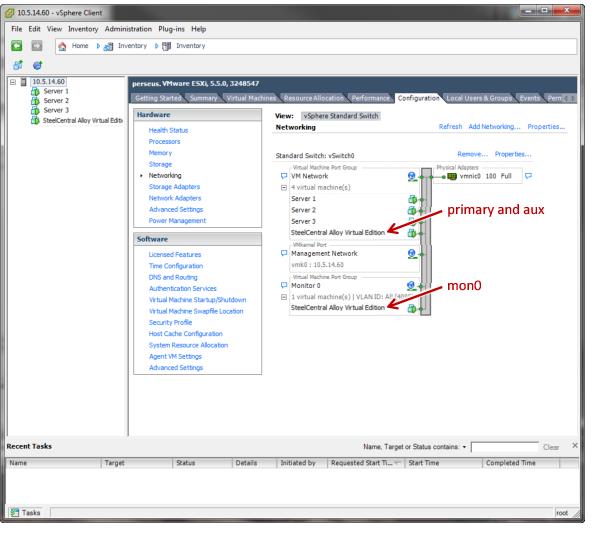Switch to the Resource Allocation tab
Viewport: 613px width, 536px height.
point(314,98)
